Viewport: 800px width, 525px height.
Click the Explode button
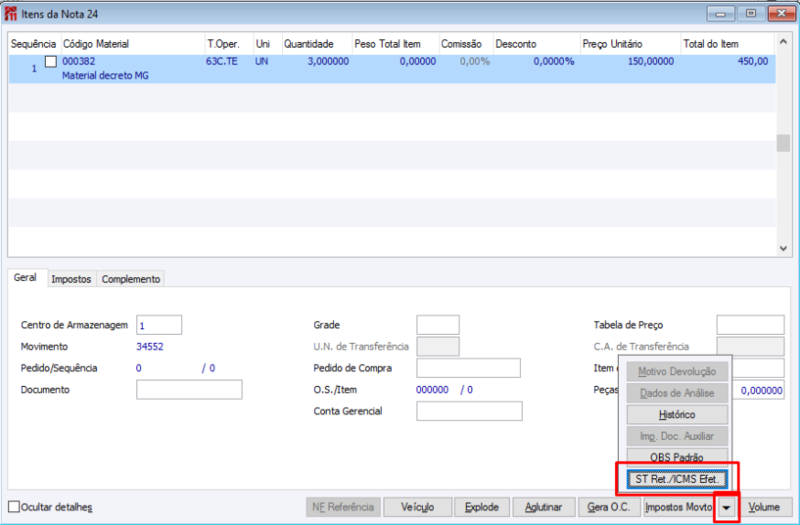[x=482, y=507]
